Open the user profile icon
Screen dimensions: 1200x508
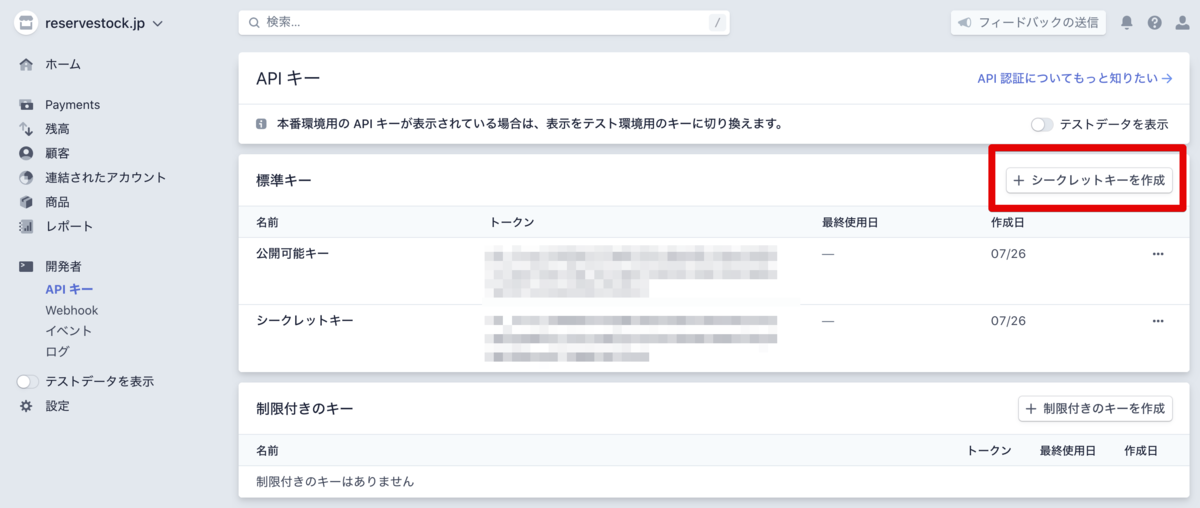pyautogui.click(x=1182, y=22)
